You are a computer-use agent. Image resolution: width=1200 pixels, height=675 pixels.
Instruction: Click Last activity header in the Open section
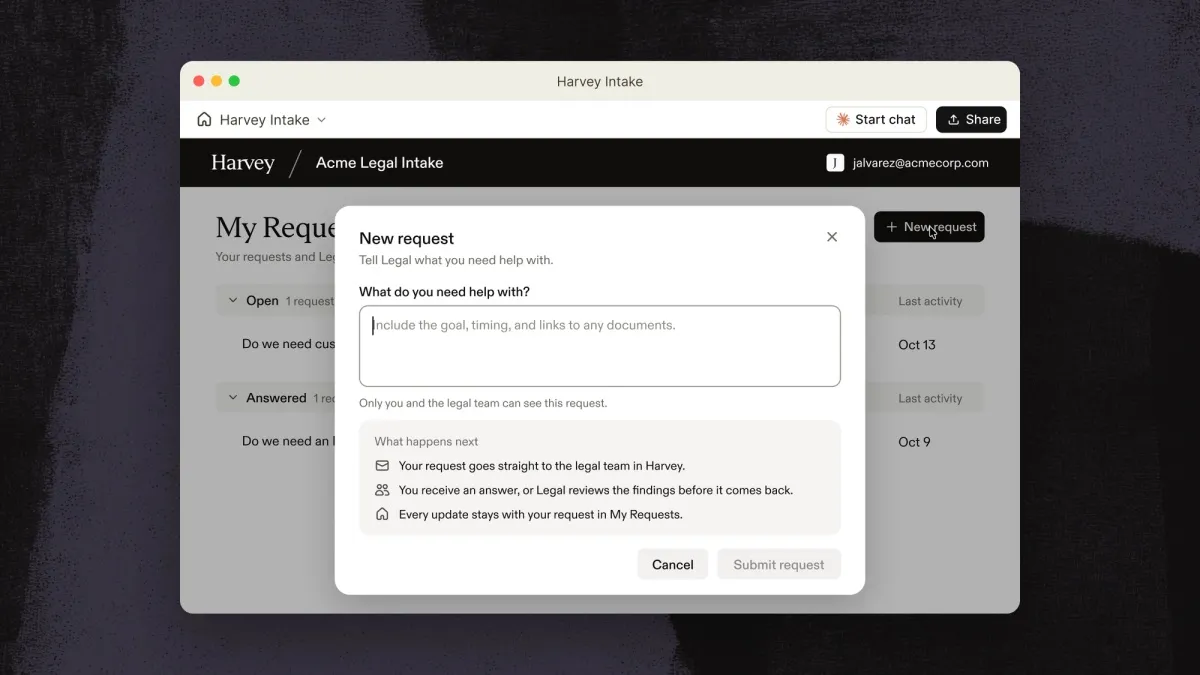point(930,301)
